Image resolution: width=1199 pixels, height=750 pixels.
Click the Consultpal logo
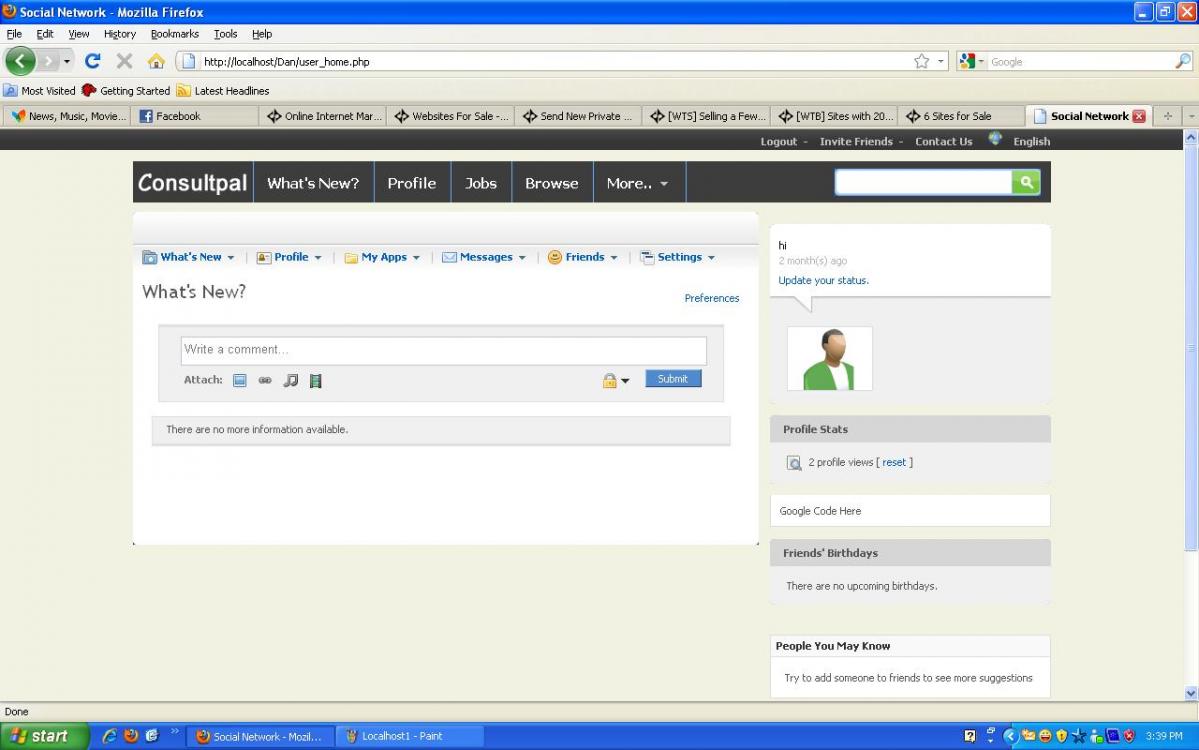point(193,183)
